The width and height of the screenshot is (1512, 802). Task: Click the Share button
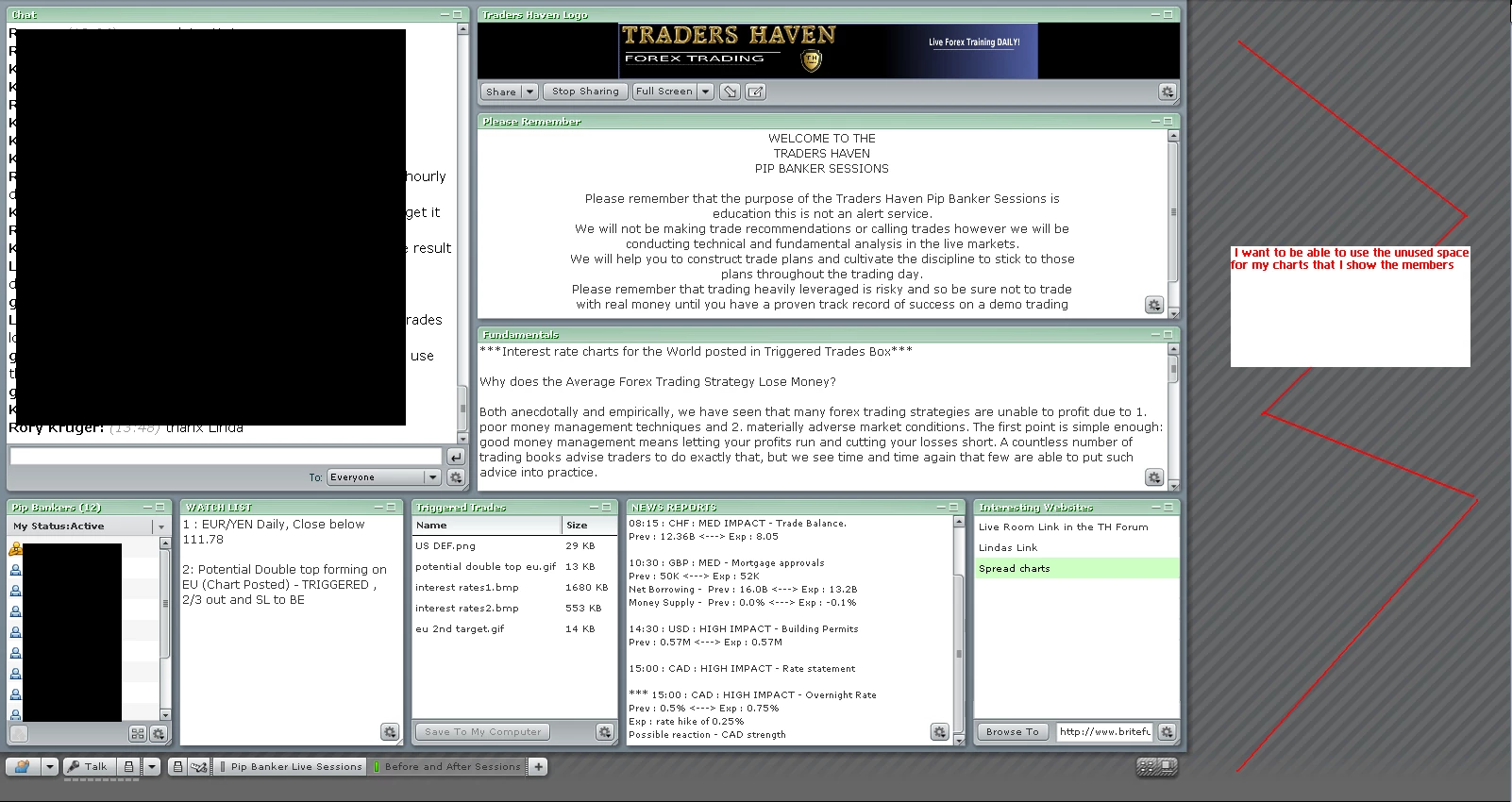[500, 92]
